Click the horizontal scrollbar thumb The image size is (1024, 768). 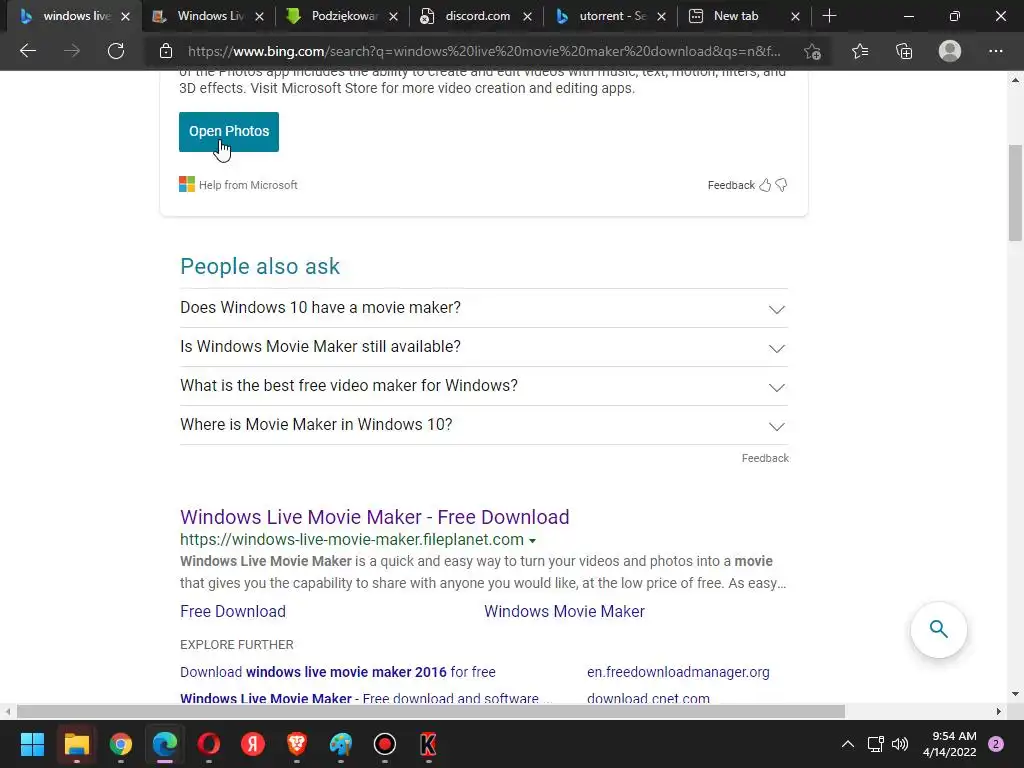pos(430,711)
